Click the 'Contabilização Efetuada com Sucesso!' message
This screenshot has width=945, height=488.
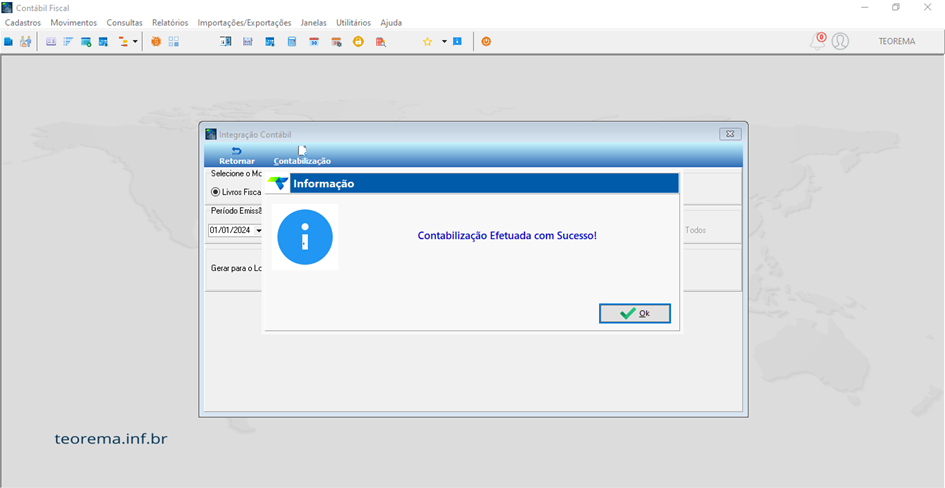(507, 236)
